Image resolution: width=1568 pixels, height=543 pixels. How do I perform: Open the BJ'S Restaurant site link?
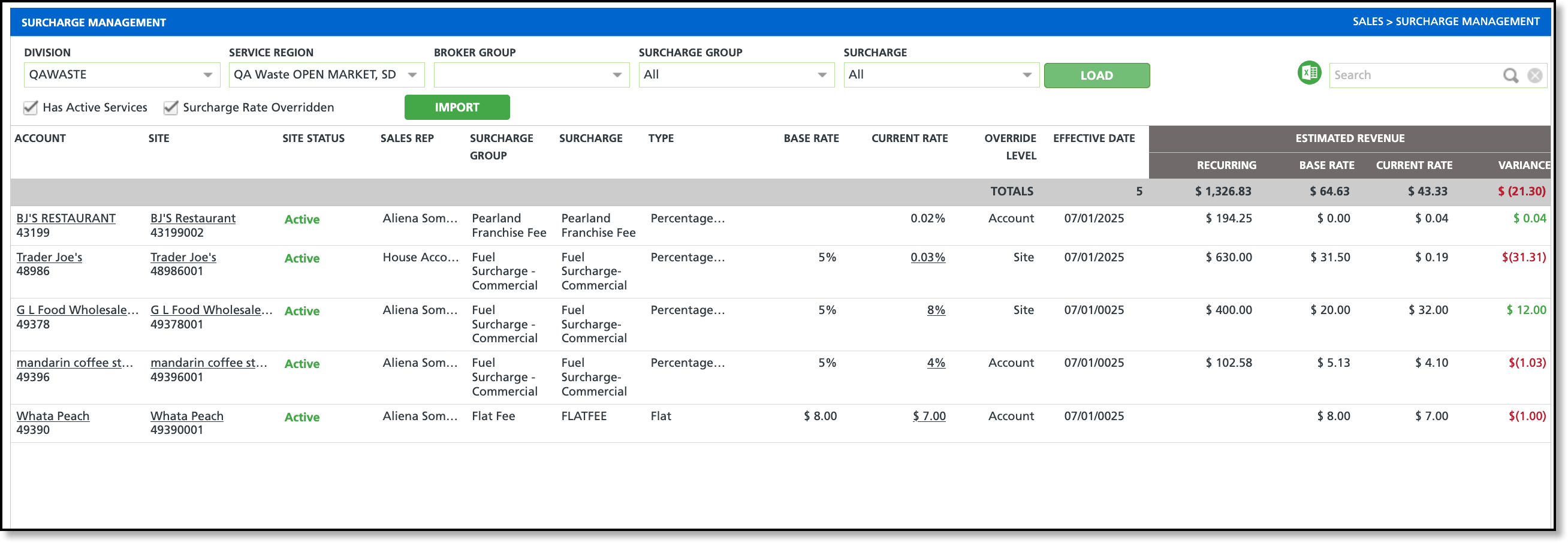(193, 219)
